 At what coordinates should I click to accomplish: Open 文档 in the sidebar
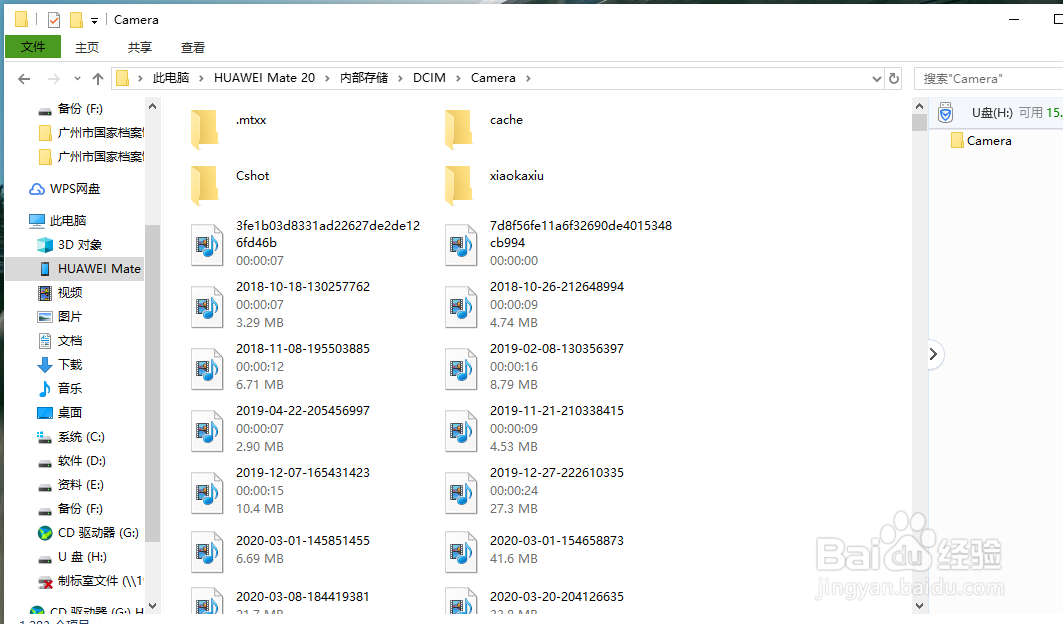coord(60,340)
